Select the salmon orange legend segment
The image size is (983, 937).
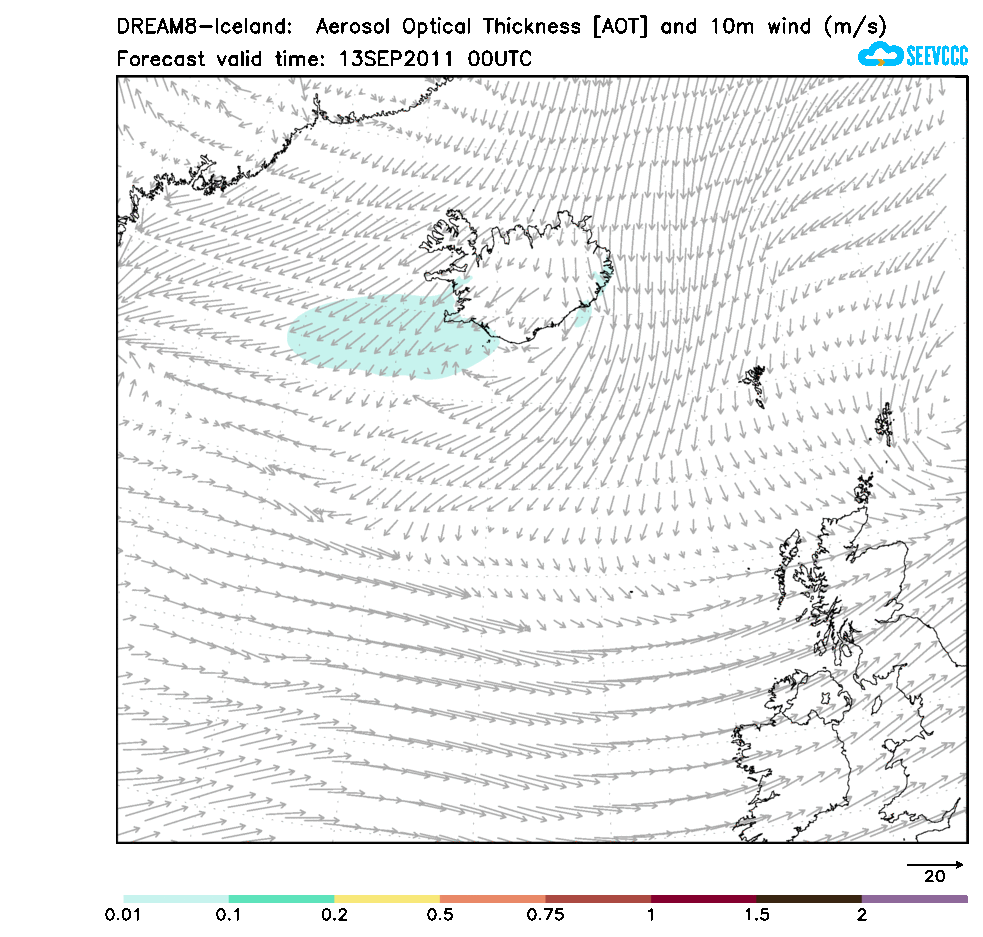pos(492,899)
